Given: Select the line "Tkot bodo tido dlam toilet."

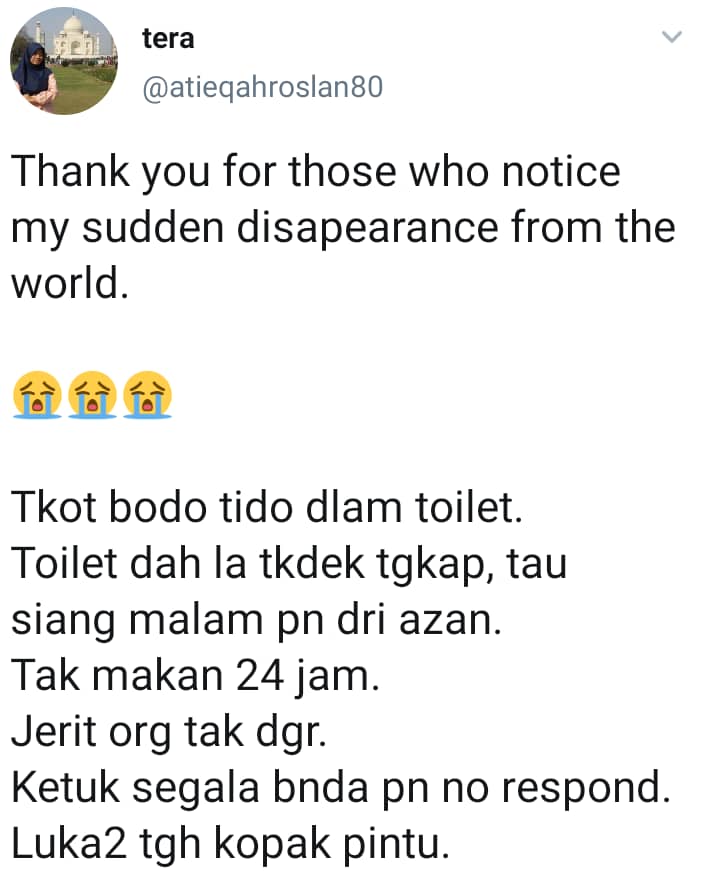Looking at the screenshot, I should pos(267,507).
